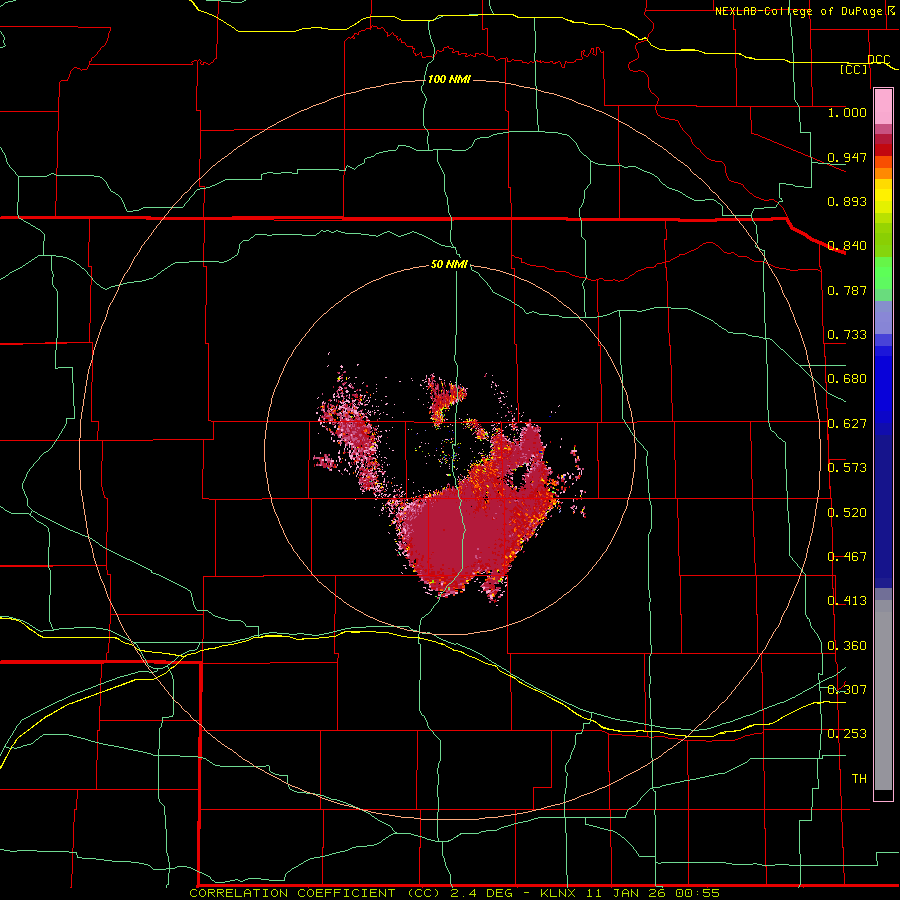Click the 0.307 scale value
The width and height of the screenshot is (900, 900).
[x=847, y=690]
